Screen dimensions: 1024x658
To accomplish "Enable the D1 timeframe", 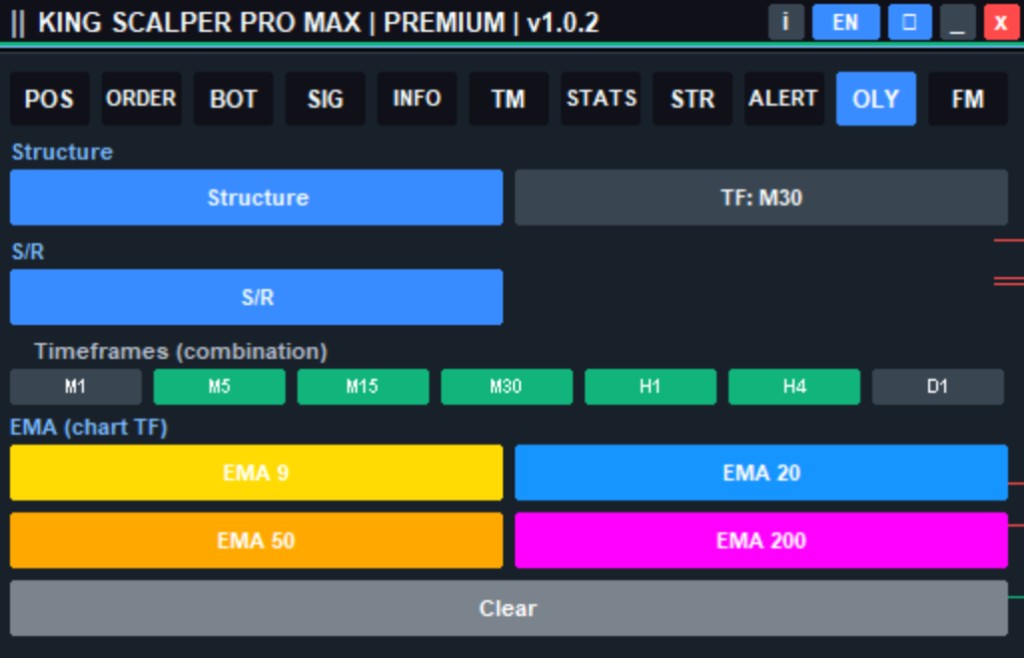I will [x=938, y=386].
